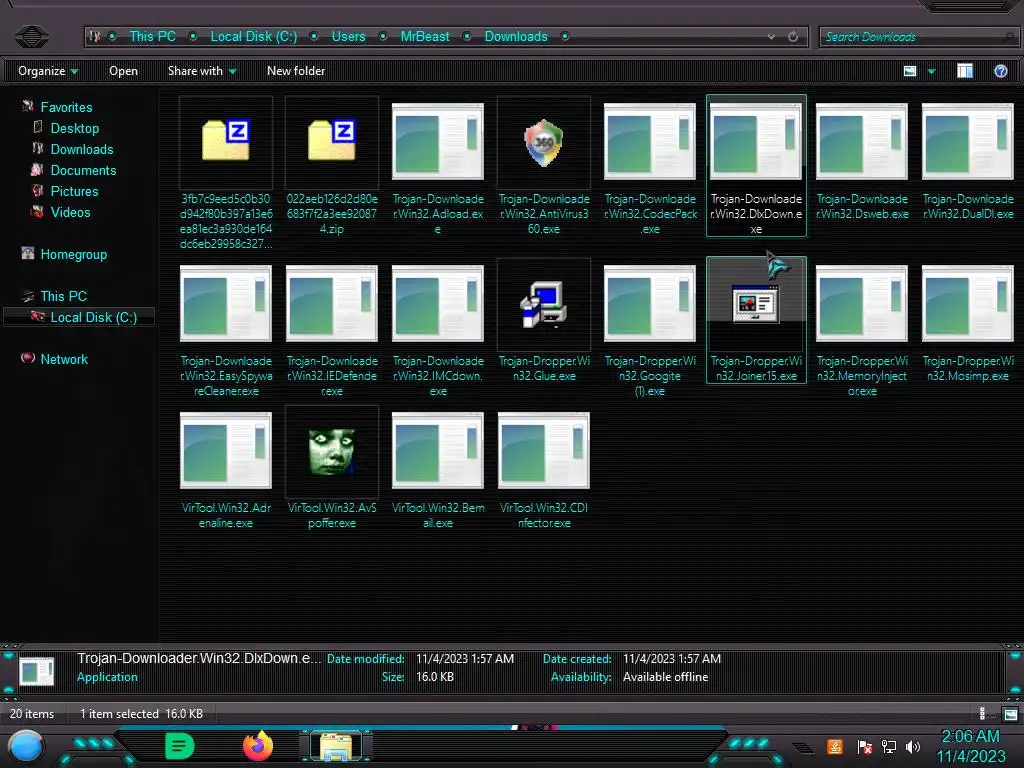This screenshot has height=768, width=1024.
Task: Click the Open toolbar button
Action: (x=123, y=71)
